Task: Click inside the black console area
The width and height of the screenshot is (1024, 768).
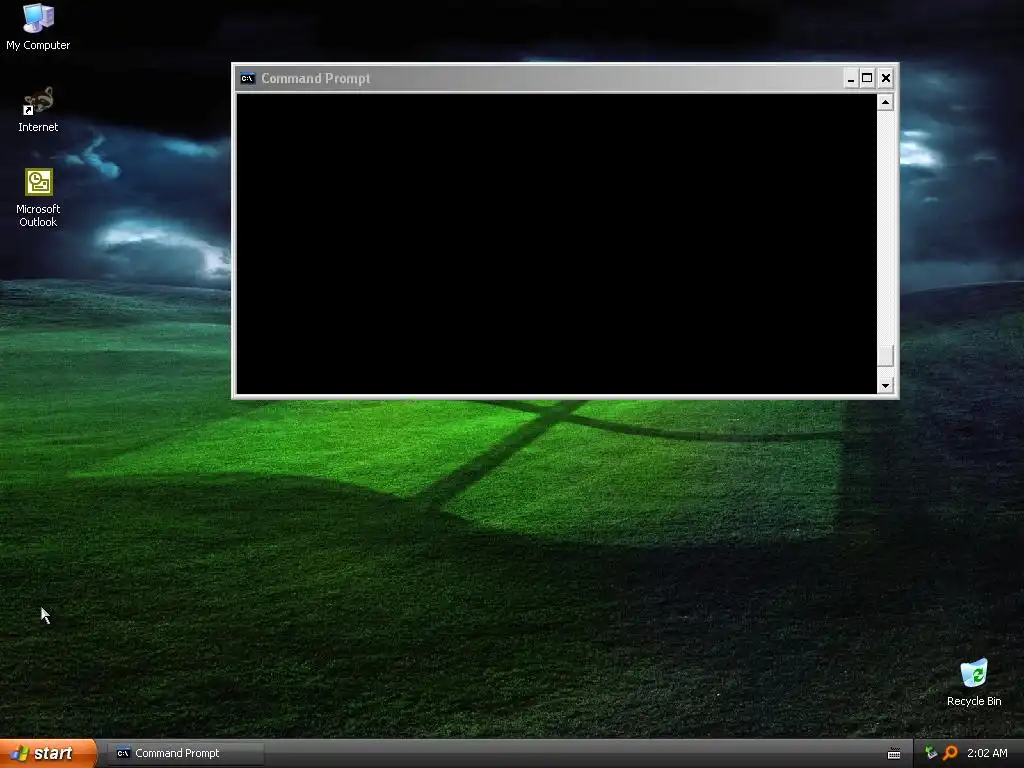Action: 556,244
